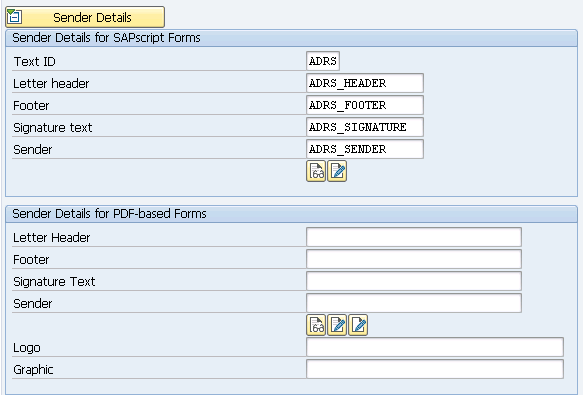Click the Letter header field with ADRS_HEADER

click(365, 83)
